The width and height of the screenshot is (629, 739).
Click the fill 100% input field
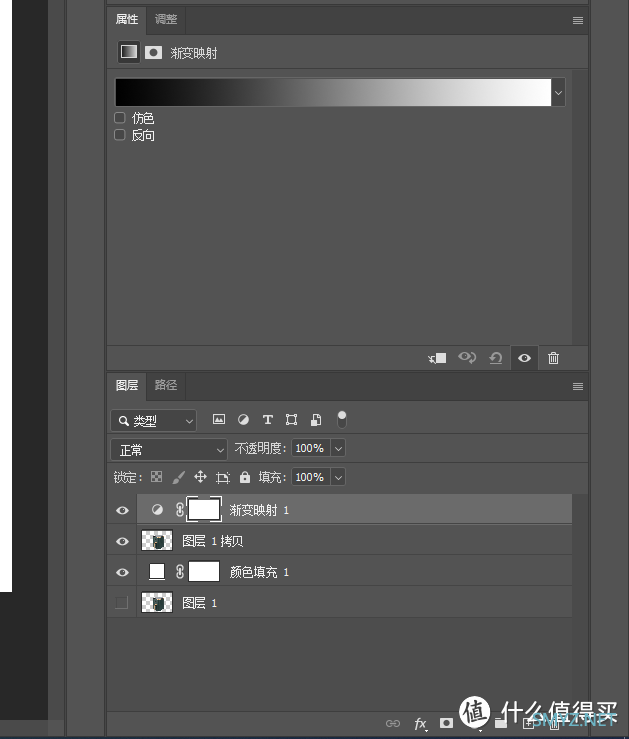311,477
